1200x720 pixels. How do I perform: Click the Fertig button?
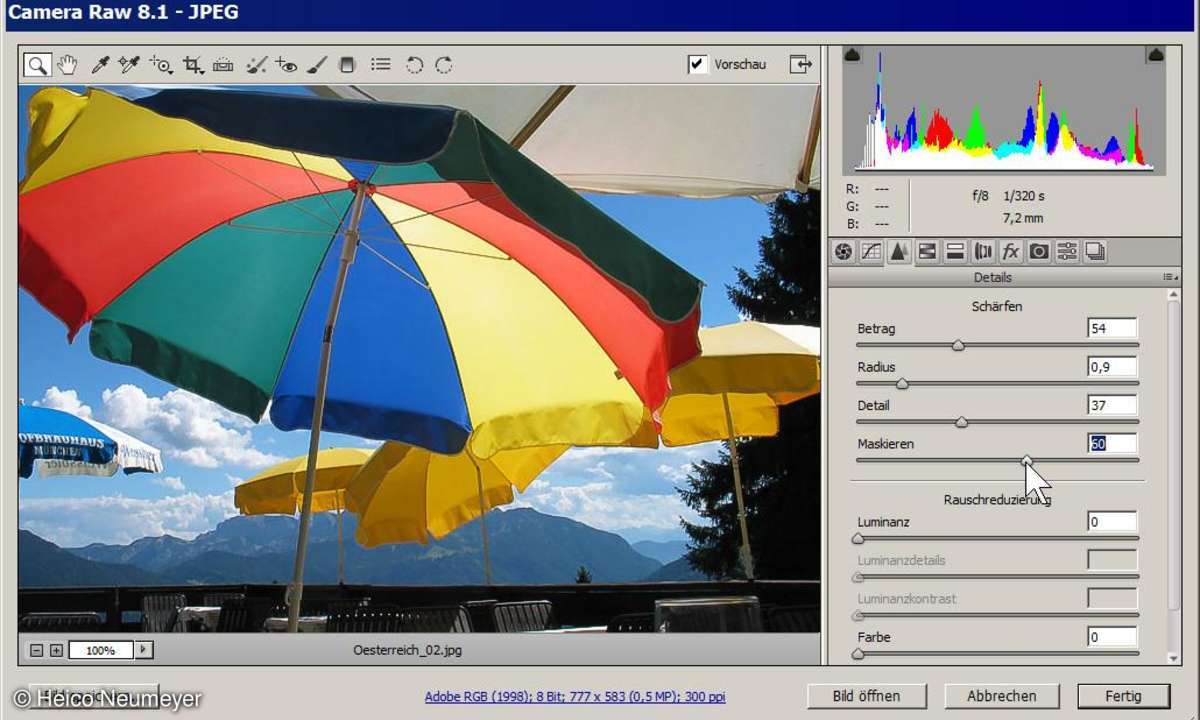point(1124,696)
